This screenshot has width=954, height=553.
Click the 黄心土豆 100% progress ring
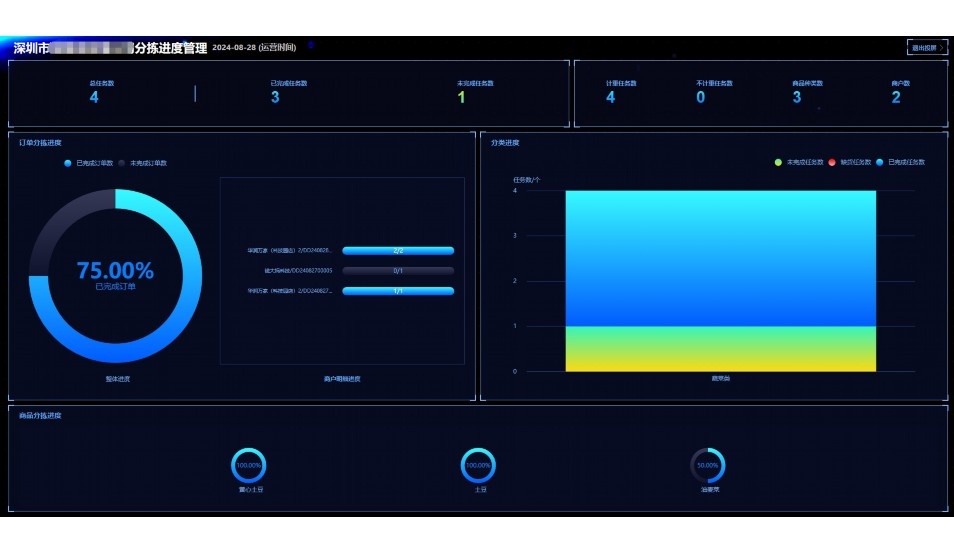tap(249, 465)
